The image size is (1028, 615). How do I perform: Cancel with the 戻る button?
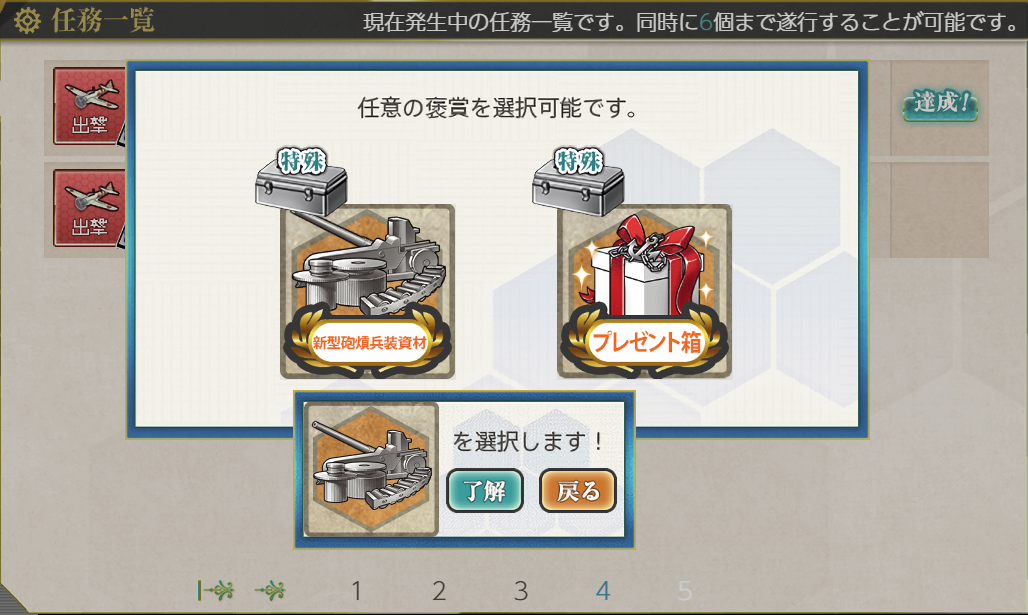coord(578,490)
